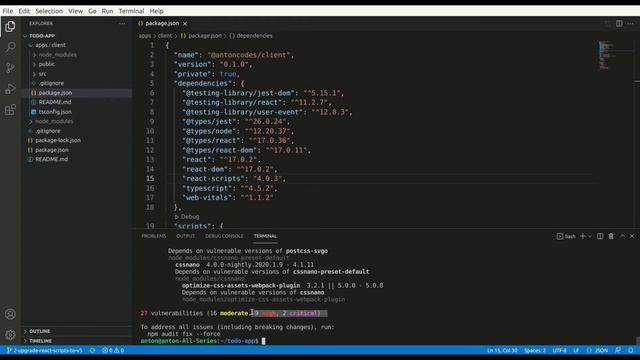Open the Manage gear icon

point(10,335)
